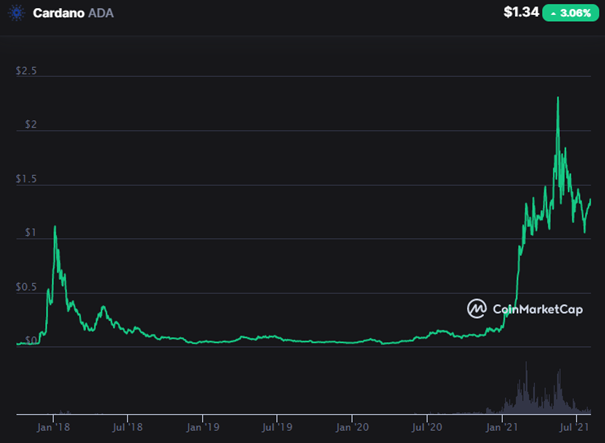
Task: Click the January 2018 price peak
Action: click(x=55, y=227)
